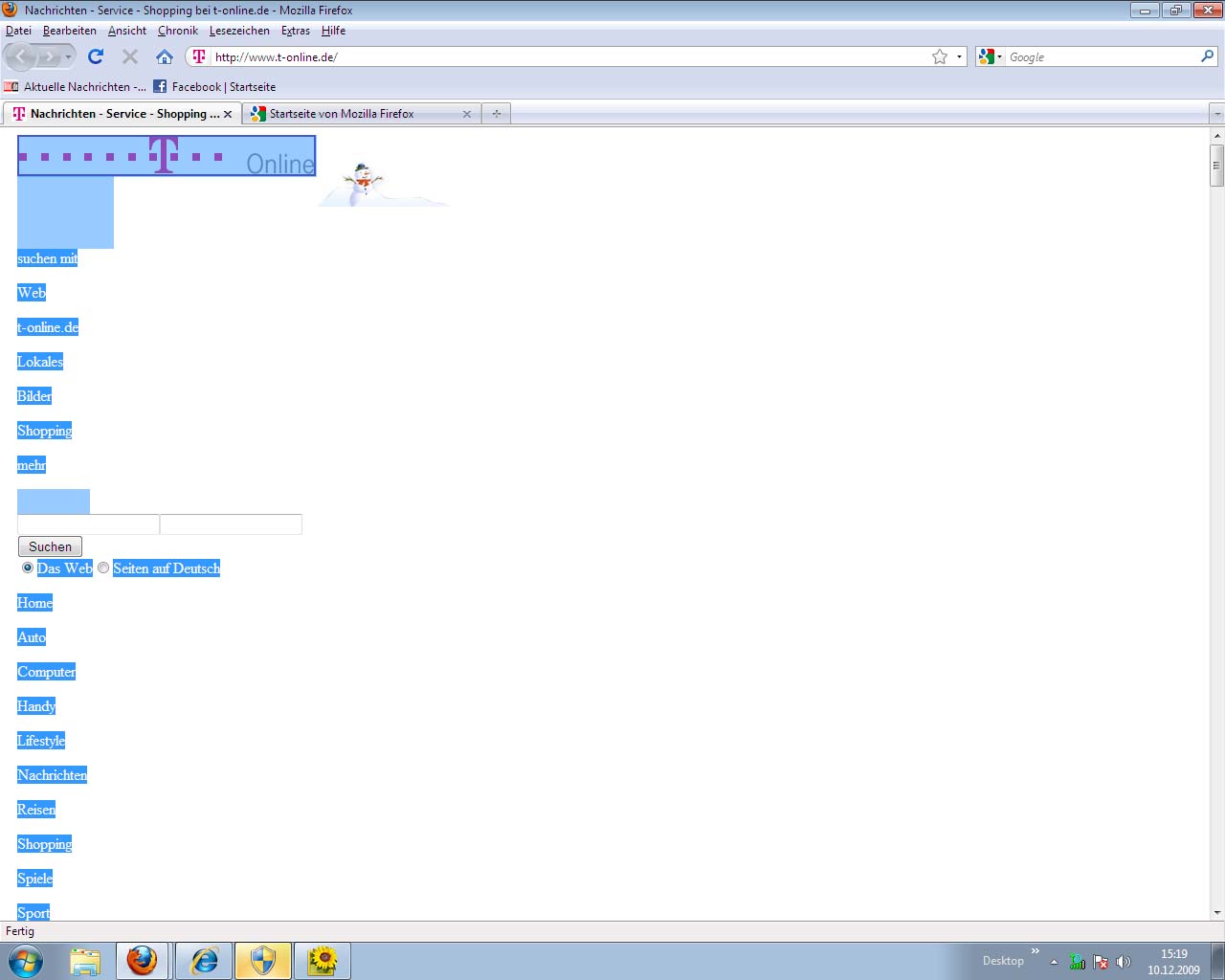The width and height of the screenshot is (1225, 980).
Task: Open the sunflower icon taskbar program
Action: [x=323, y=961]
